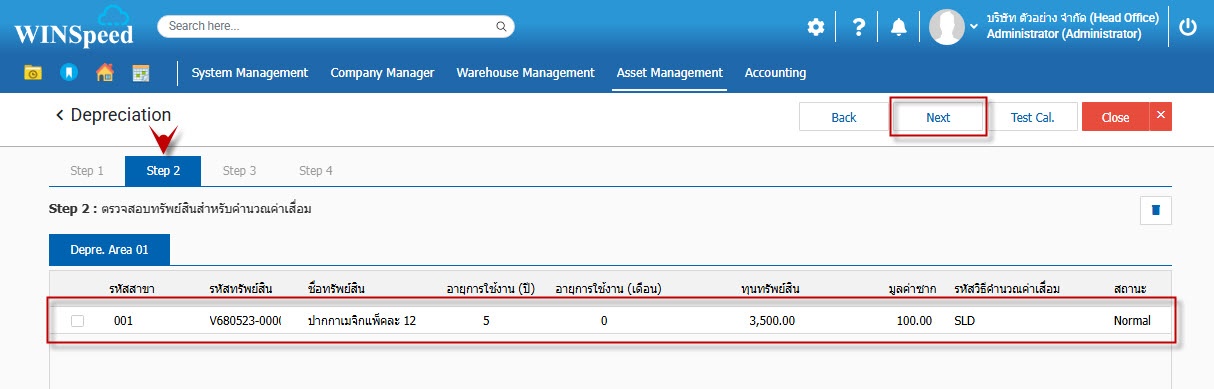Click the user avatar picture

click(x=946, y=27)
